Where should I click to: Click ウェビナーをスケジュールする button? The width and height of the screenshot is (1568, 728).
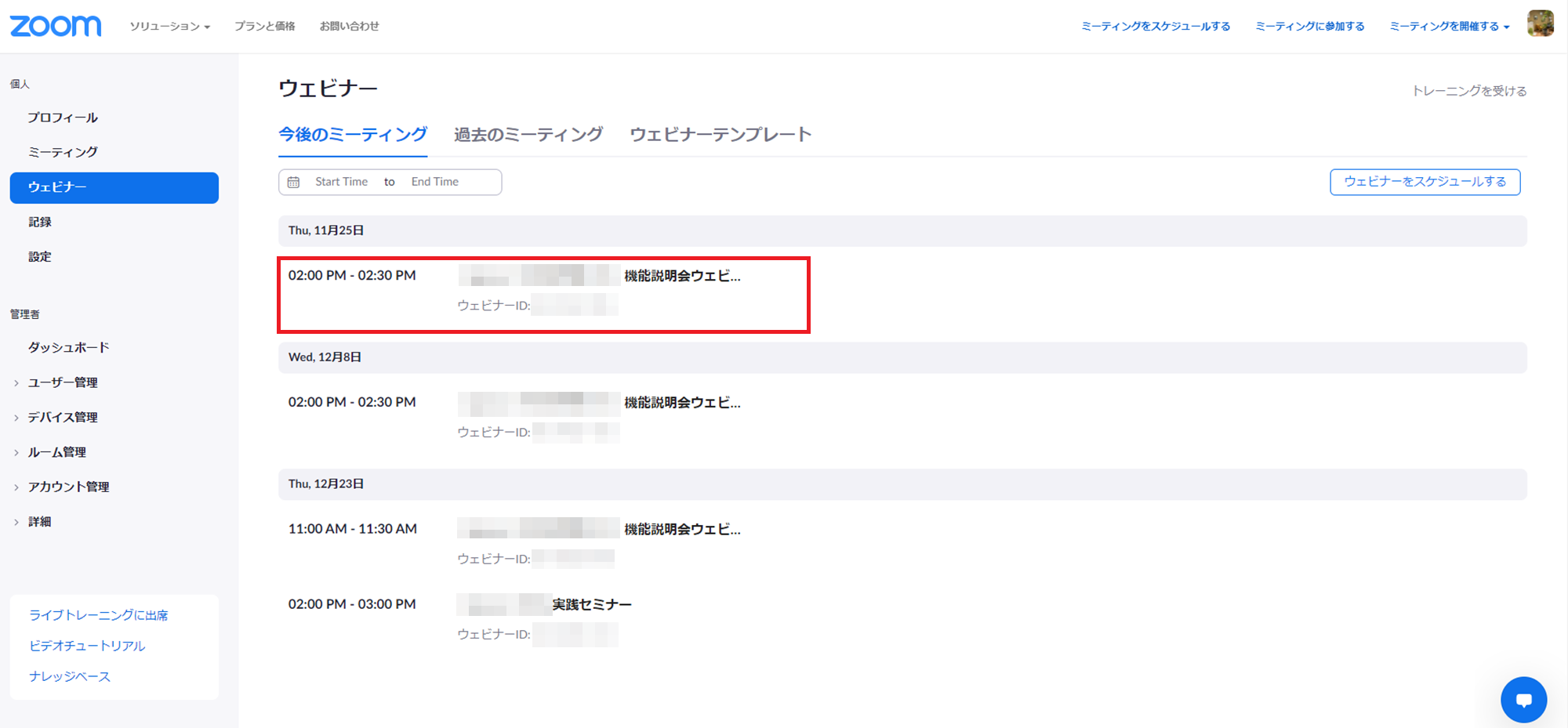pyautogui.click(x=1425, y=182)
